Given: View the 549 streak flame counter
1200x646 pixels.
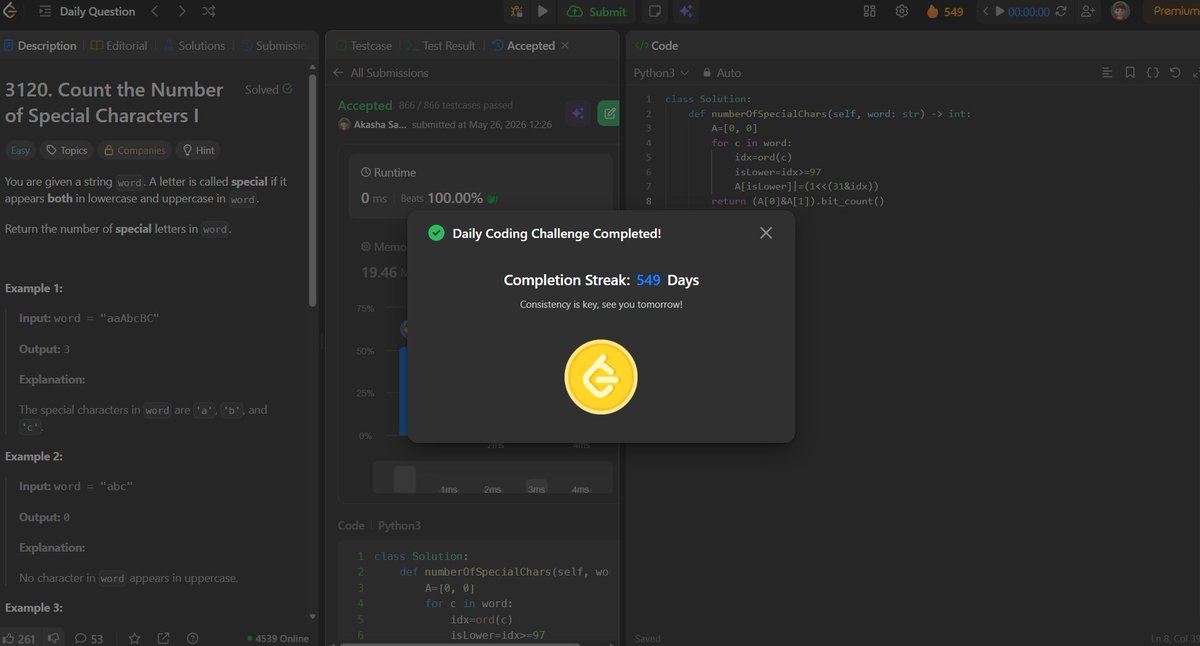Looking at the screenshot, I should [945, 11].
